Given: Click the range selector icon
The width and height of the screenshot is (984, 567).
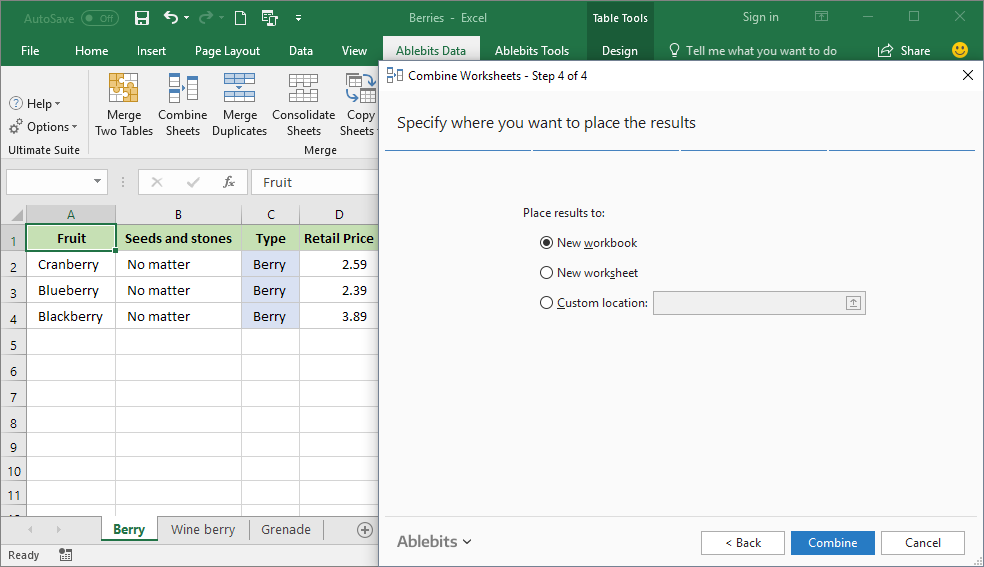Looking at the screenshot, I should point(853,303).
